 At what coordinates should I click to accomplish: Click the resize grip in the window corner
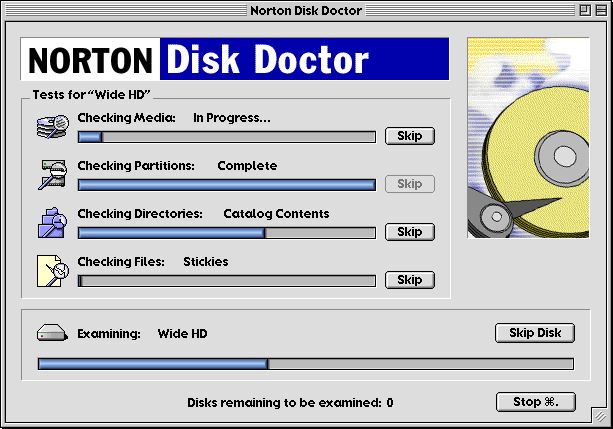(x=599, y=415)
